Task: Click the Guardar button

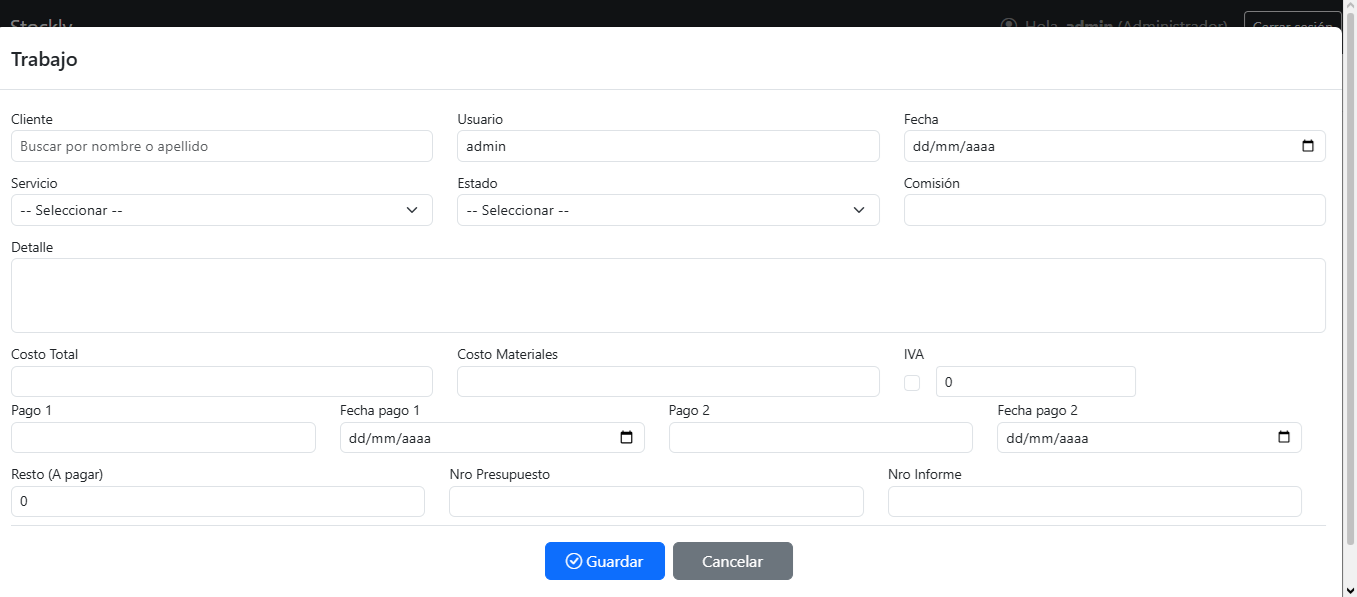Action: tap(604, 561)
